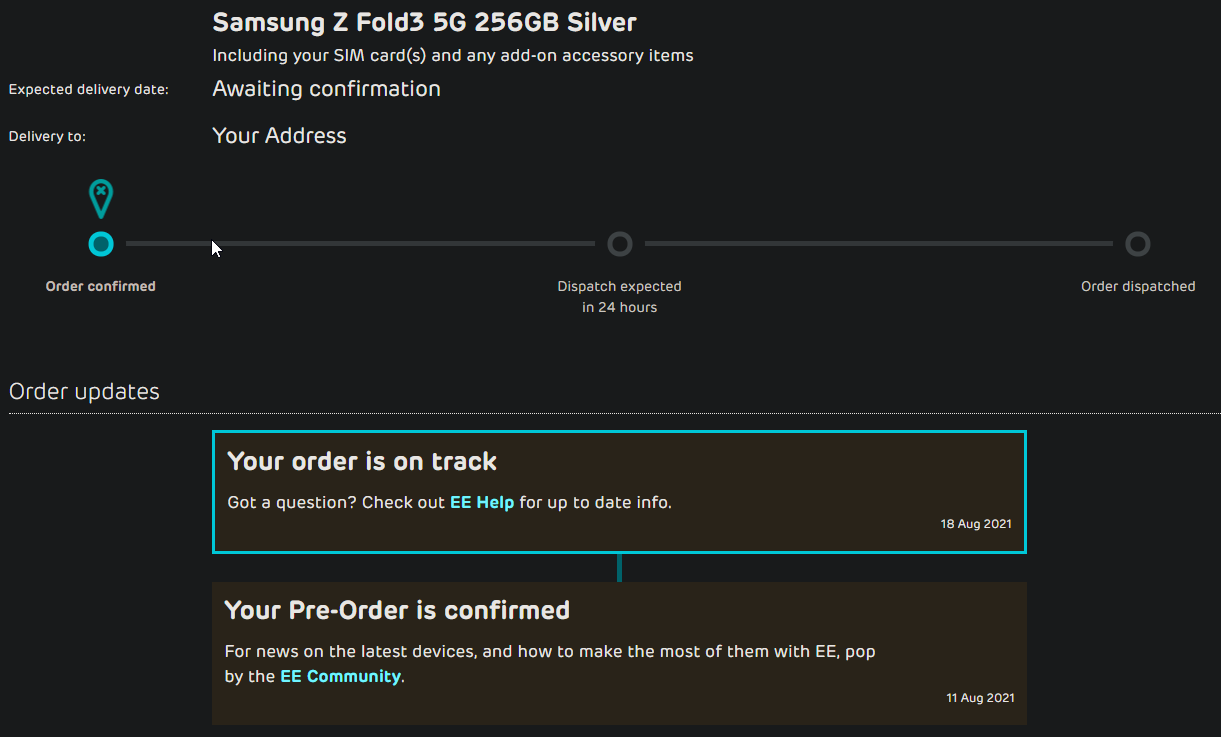Select the Order dispatched progress circle
The height and width of the screenshot is (737, 1221).
pos(1138,244)
